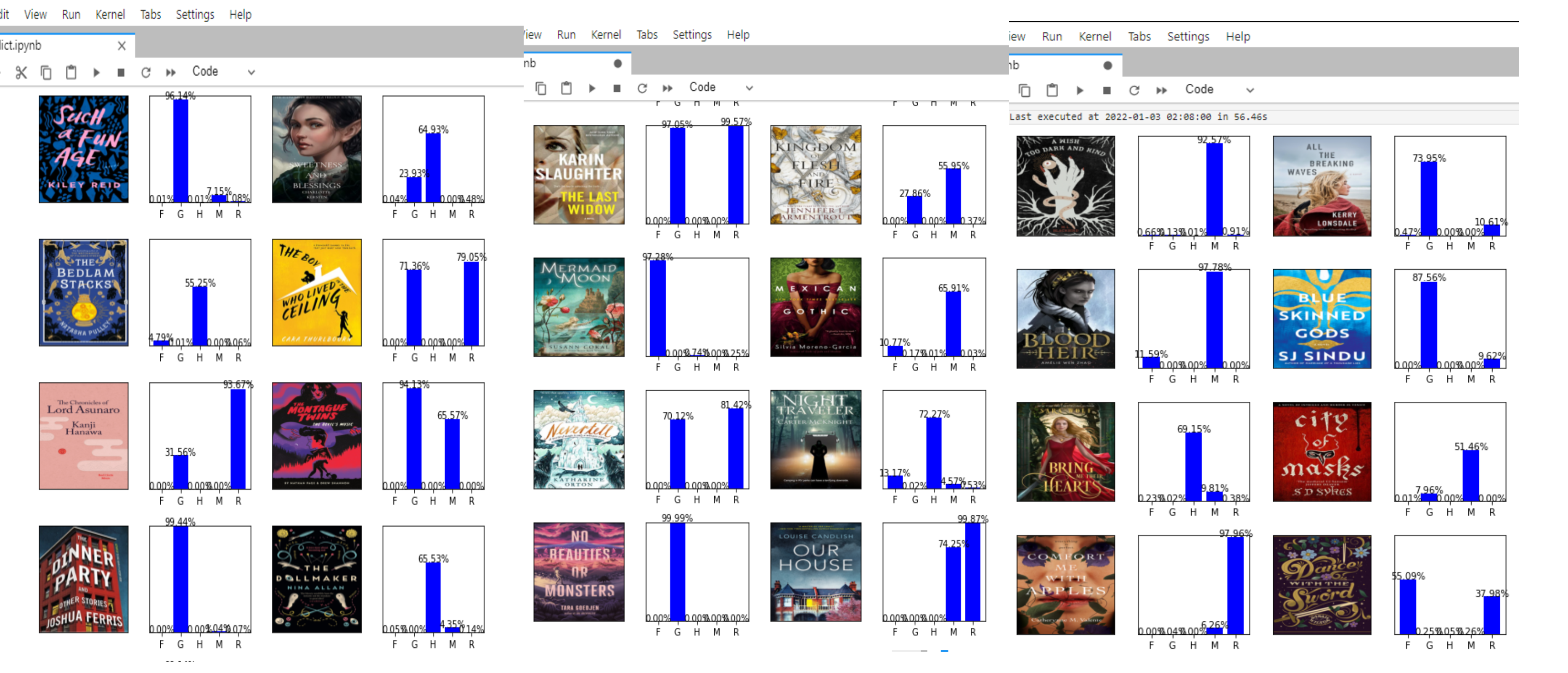This screenshot has width=1568, height=673.
Task: Open Code cell type dropdown in right notebook
Action: [x=1219, y=90]
